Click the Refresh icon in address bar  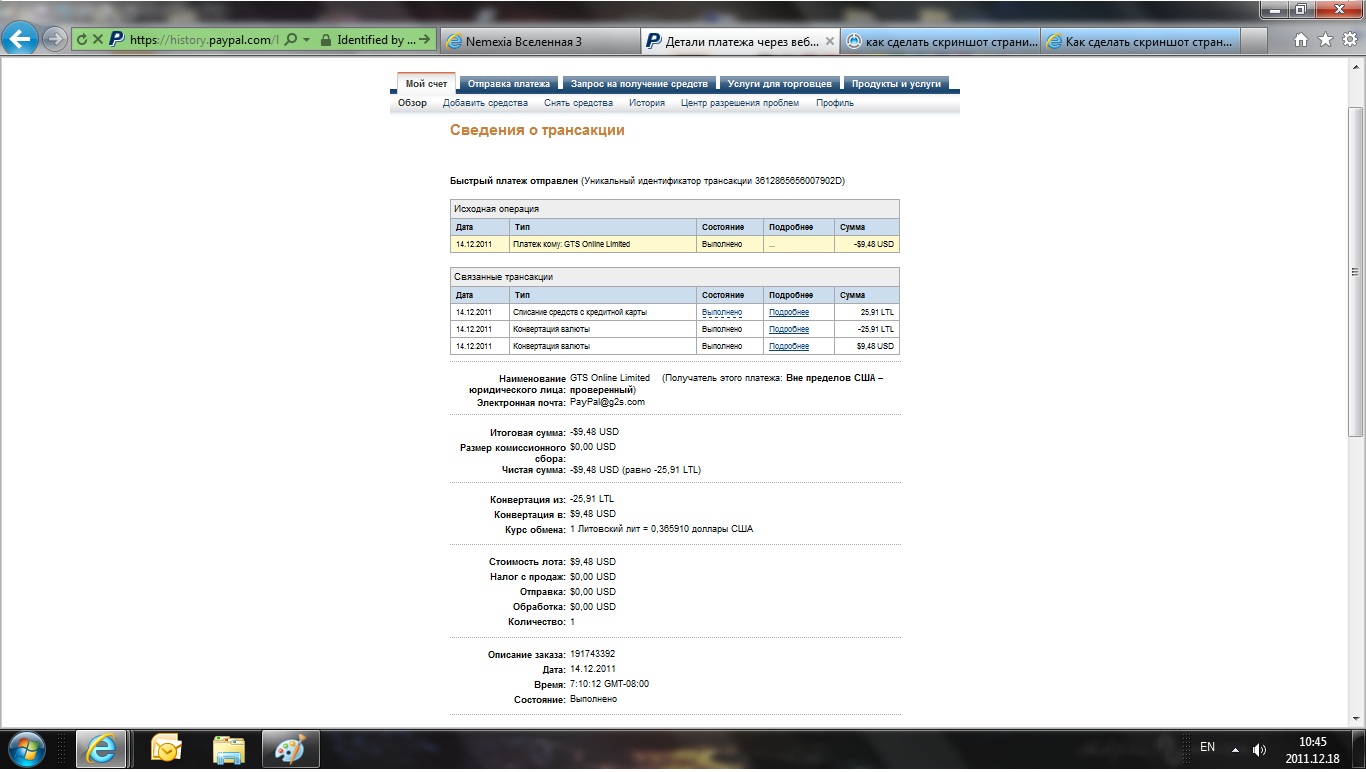[x=82, y=40]
